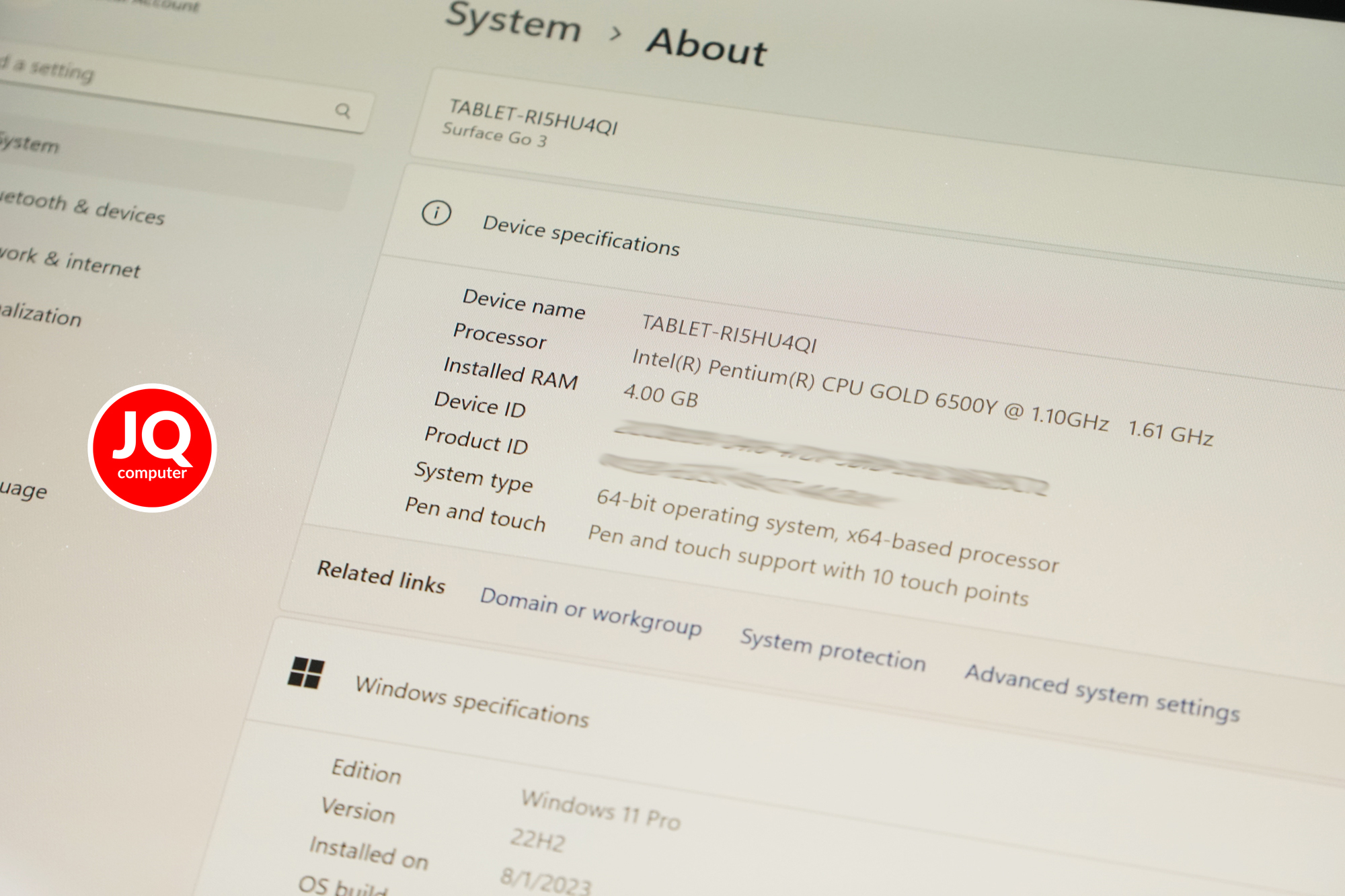Open Personalization settings
Viewport: 1345px width, 896px height.
[40, 313]
